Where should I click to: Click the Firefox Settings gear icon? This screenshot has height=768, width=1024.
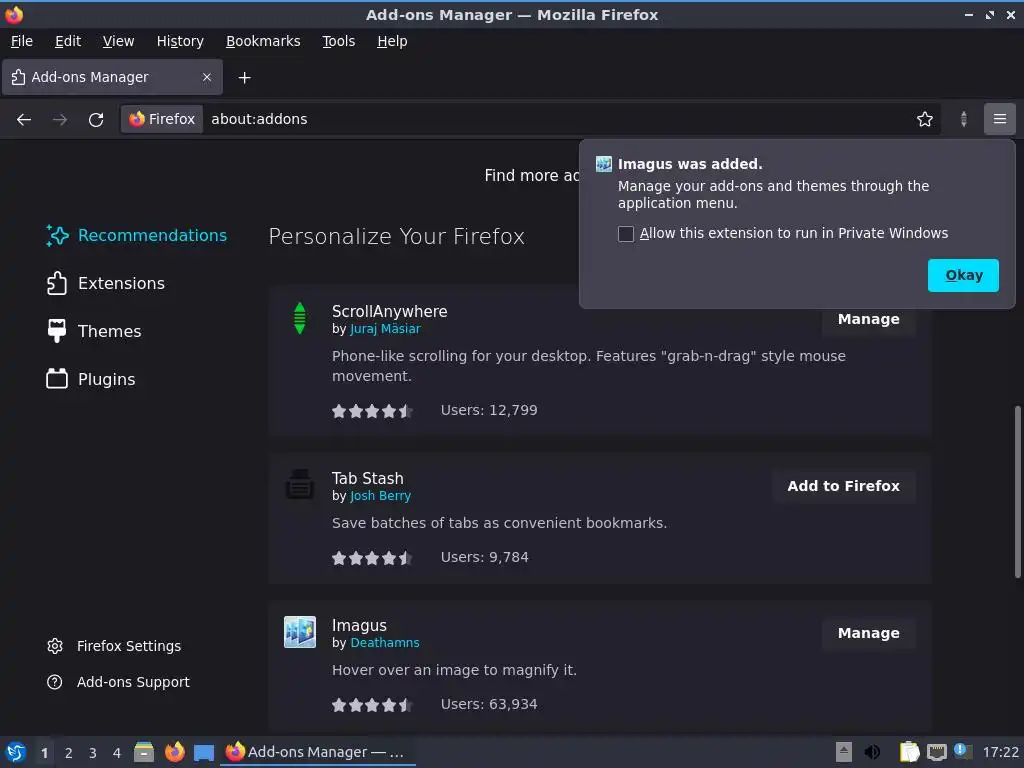pyautogui.click(x=55, y=646)
